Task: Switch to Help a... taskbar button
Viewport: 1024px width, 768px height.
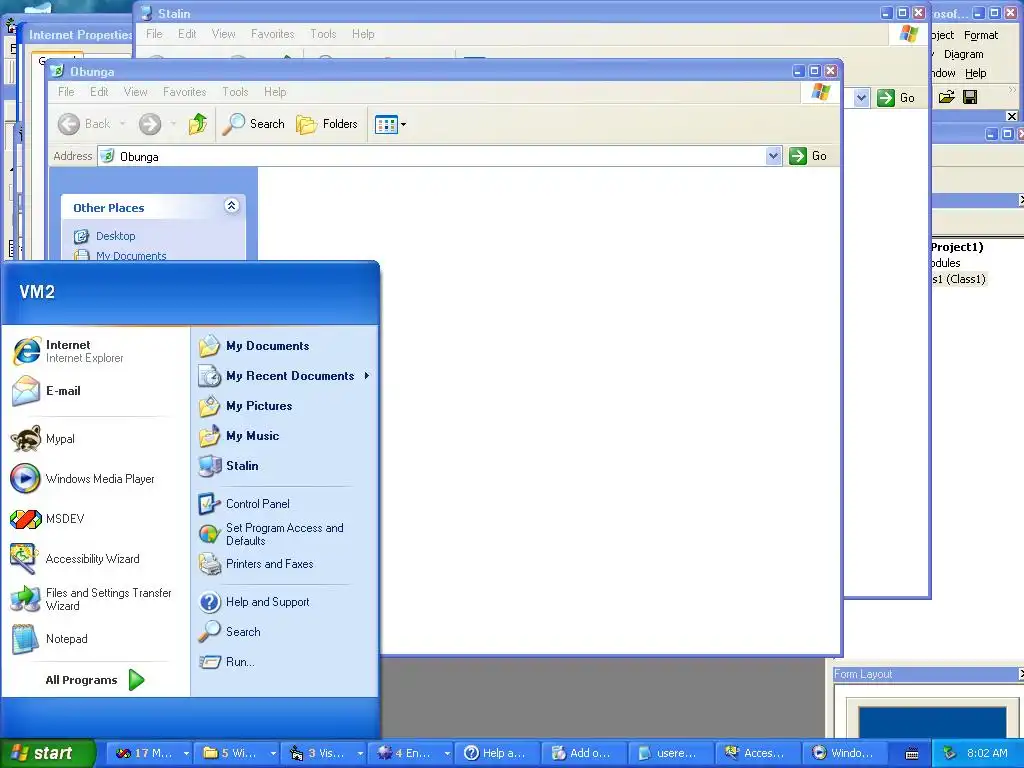Action: [x=498, y=753]
